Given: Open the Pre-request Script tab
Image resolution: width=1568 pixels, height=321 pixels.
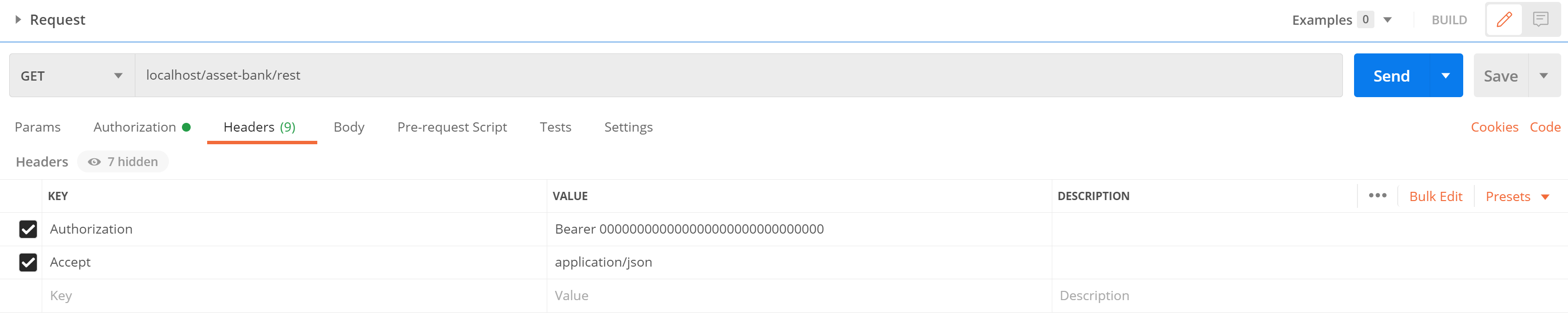Looking at the screenshot, I should 452,127.
